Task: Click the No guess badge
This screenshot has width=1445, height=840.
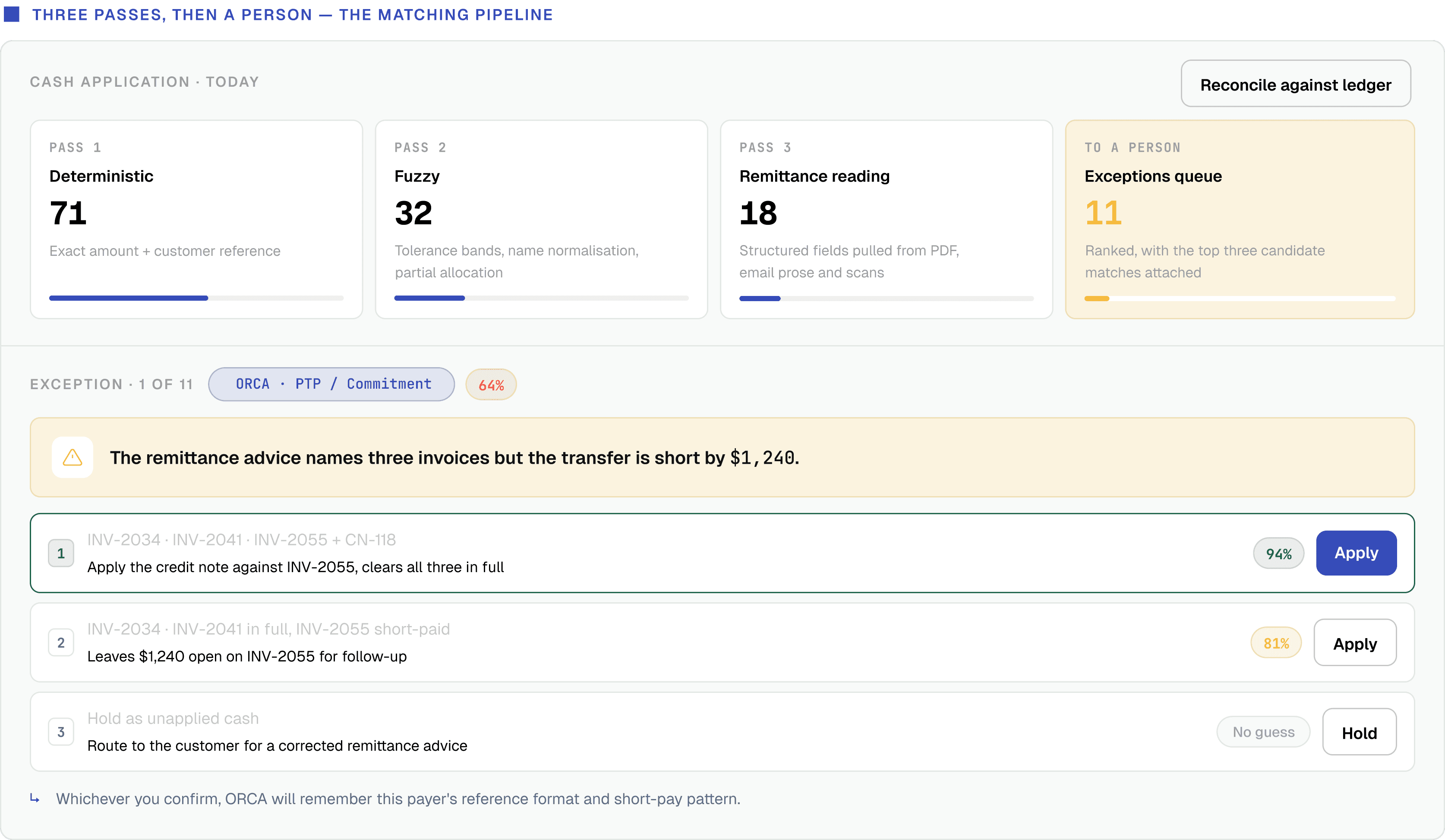Action: 1263,732
